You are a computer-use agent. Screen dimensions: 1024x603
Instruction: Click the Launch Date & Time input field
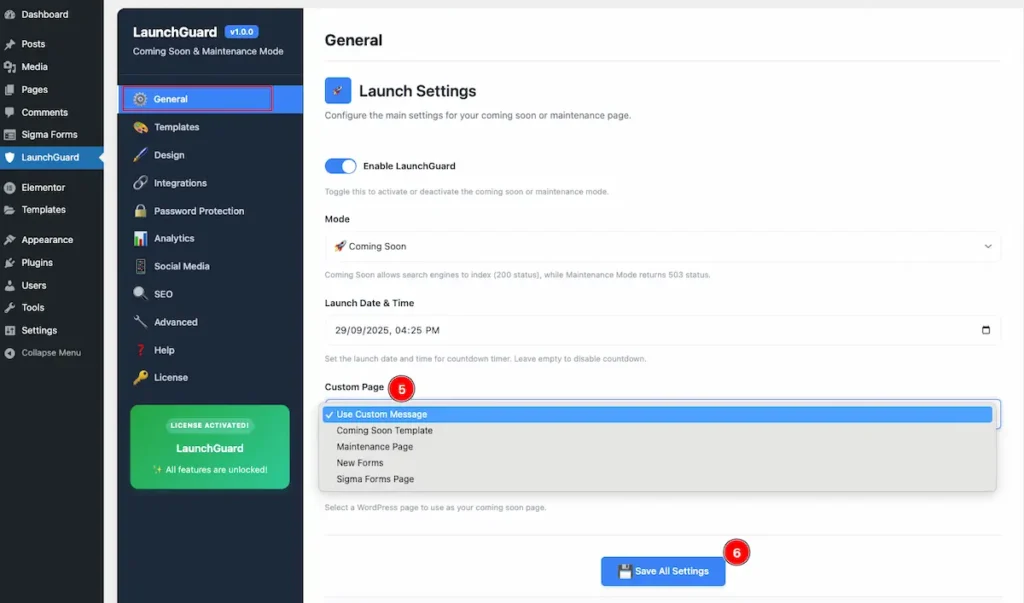coord(662,330)
